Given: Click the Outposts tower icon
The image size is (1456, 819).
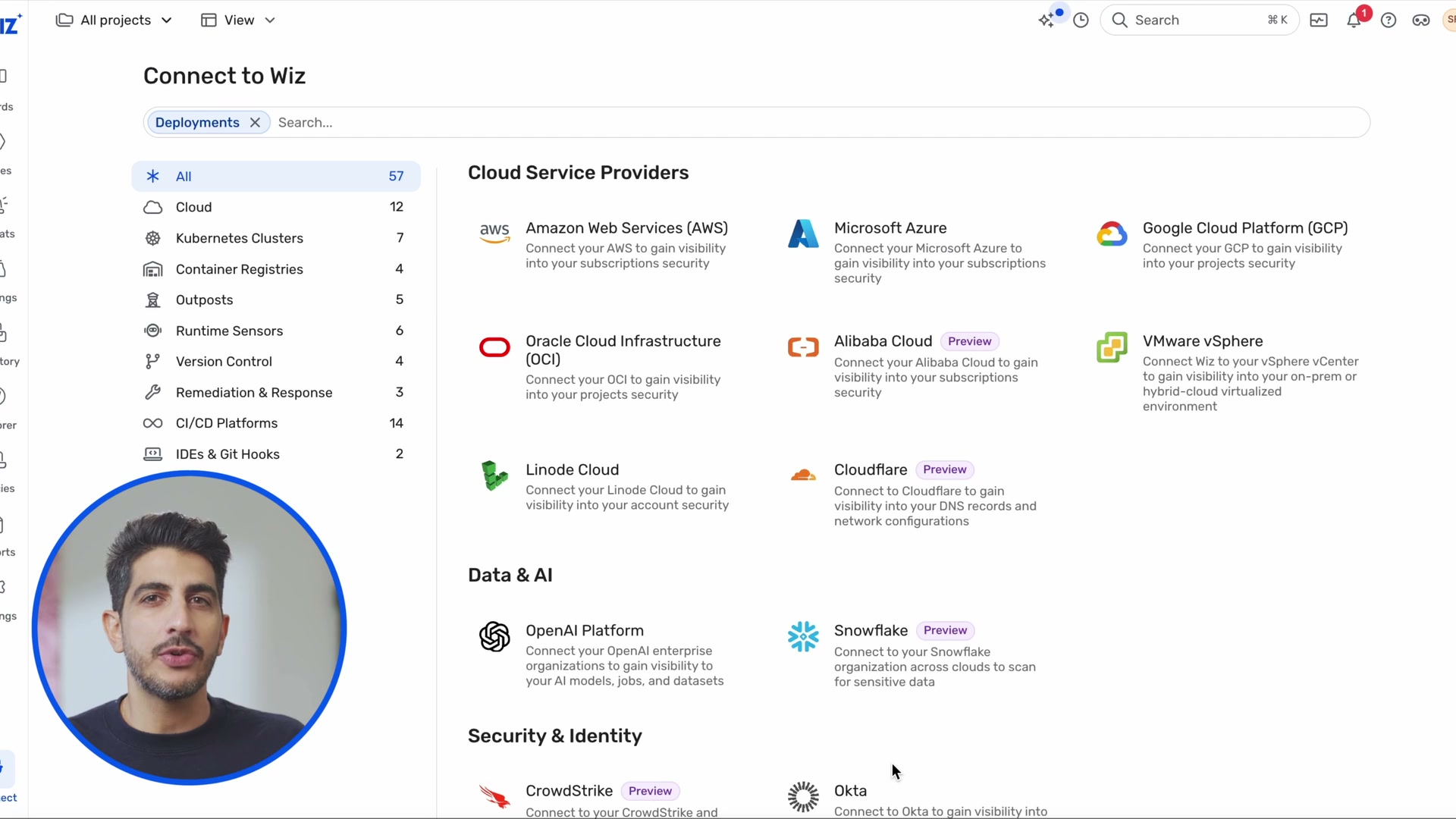Looking at the screenshot, I should click(x=152, y=300).
